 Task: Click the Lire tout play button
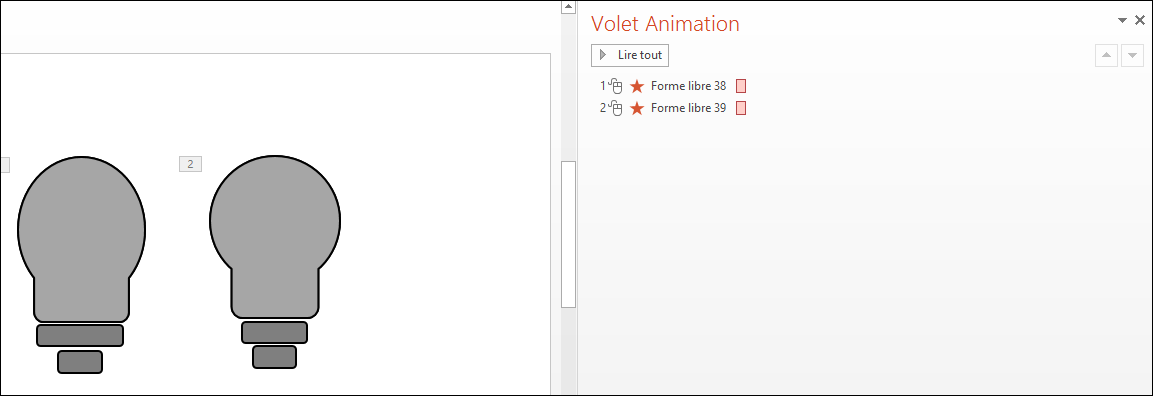tap(629, 55)
